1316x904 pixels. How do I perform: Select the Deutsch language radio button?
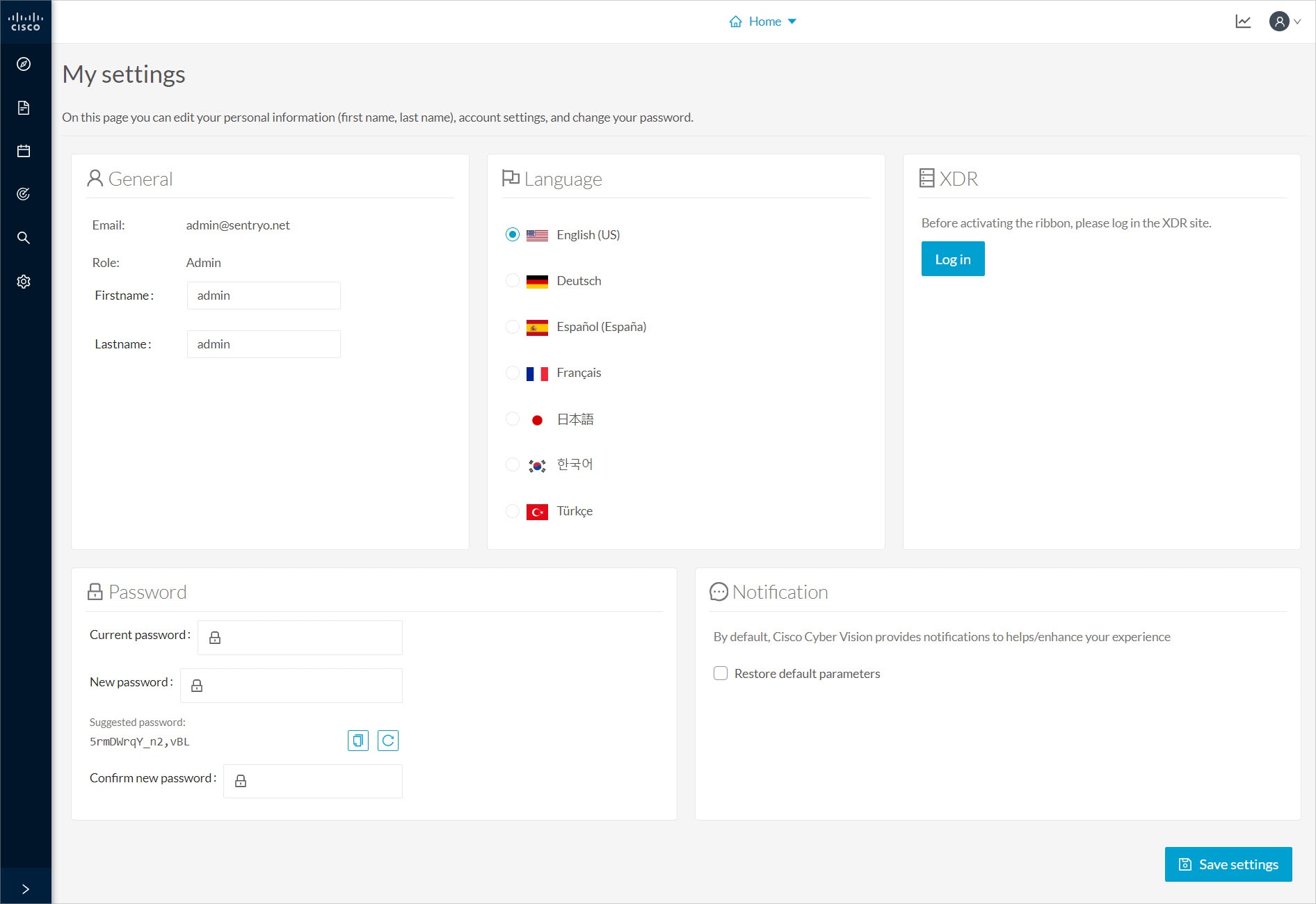(x=513, y=281)
